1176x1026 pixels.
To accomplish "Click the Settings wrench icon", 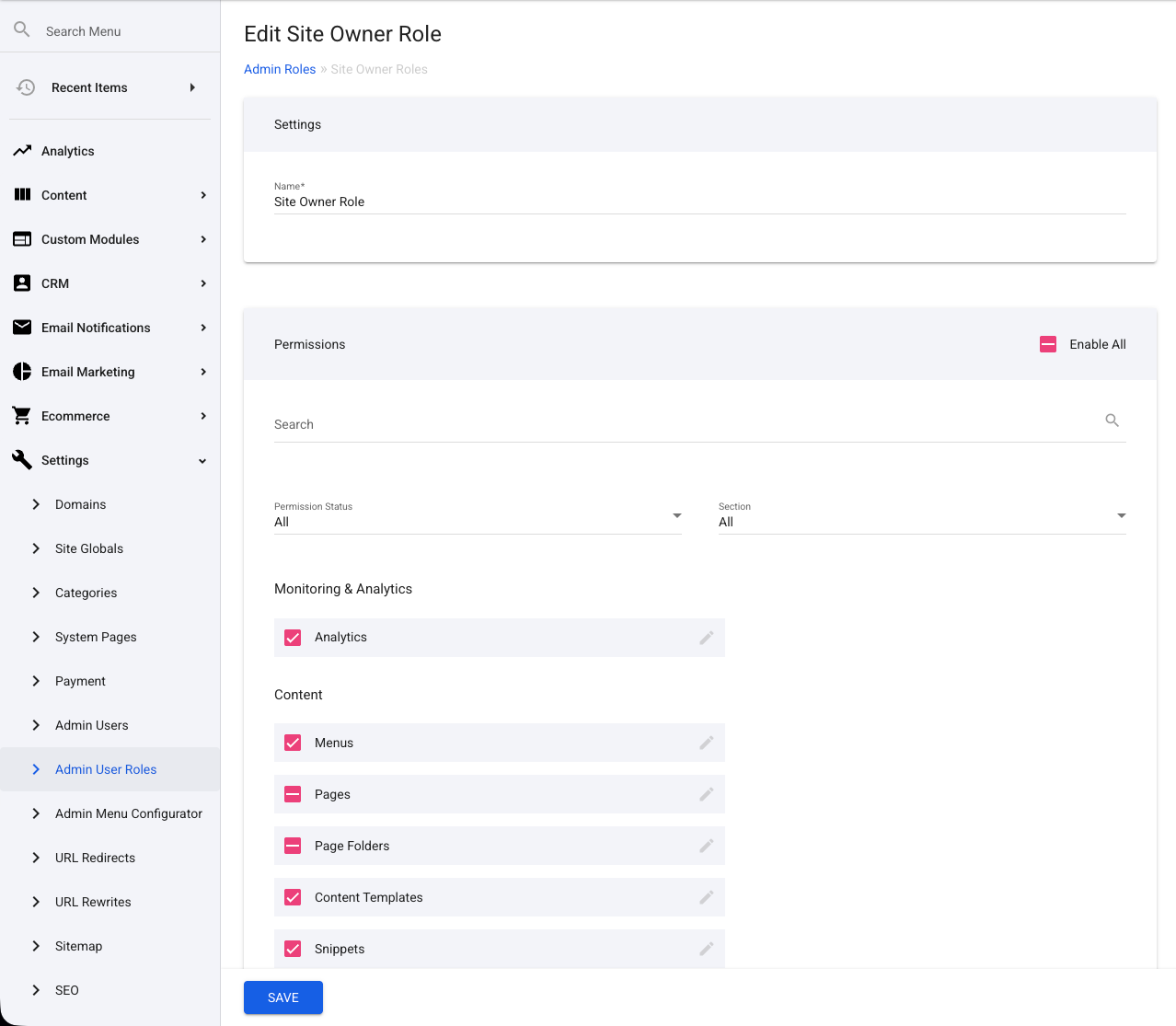I will [x=21, y=459].
